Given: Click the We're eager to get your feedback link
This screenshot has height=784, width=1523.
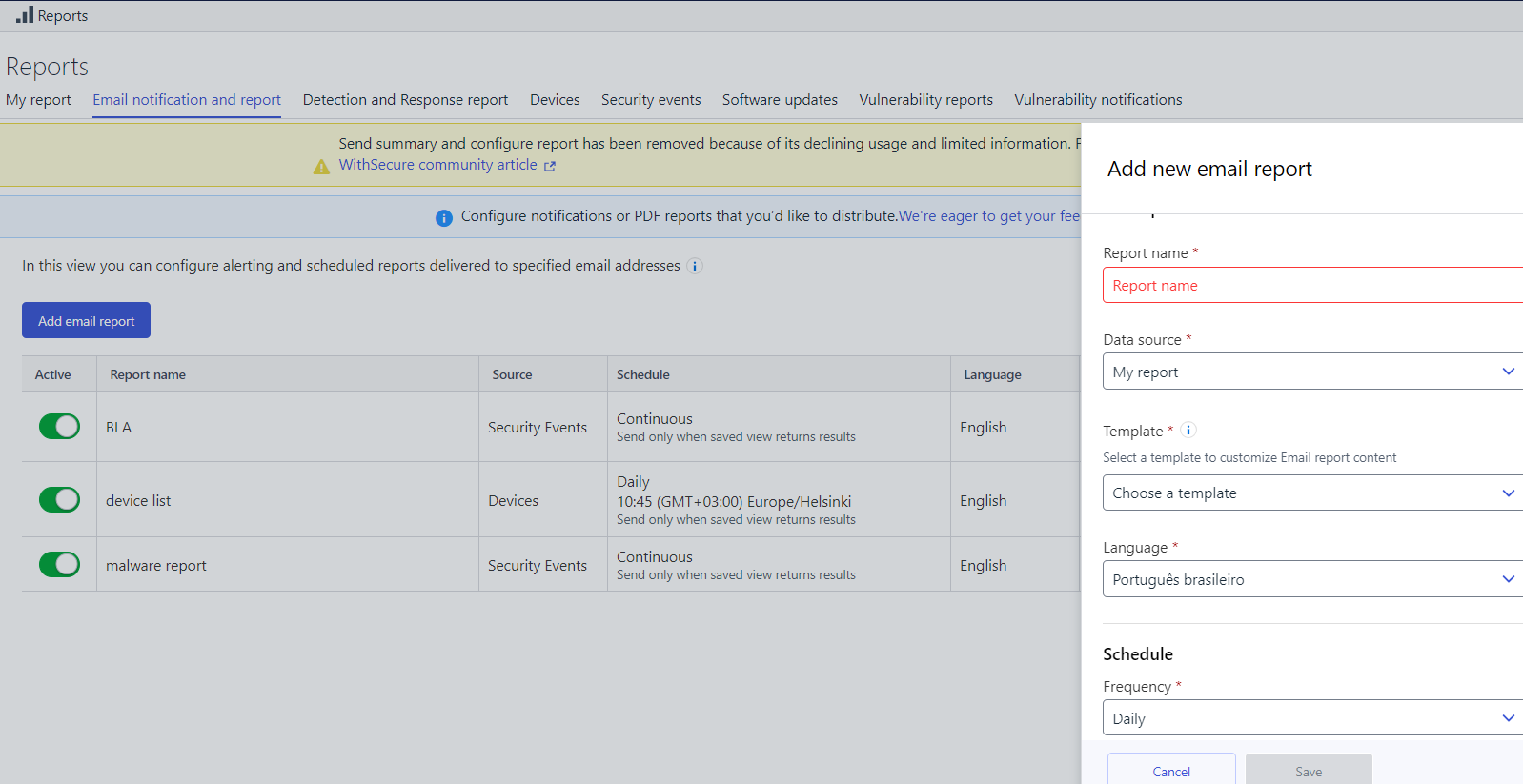Looking at the screenshot, I should point(989,216).
